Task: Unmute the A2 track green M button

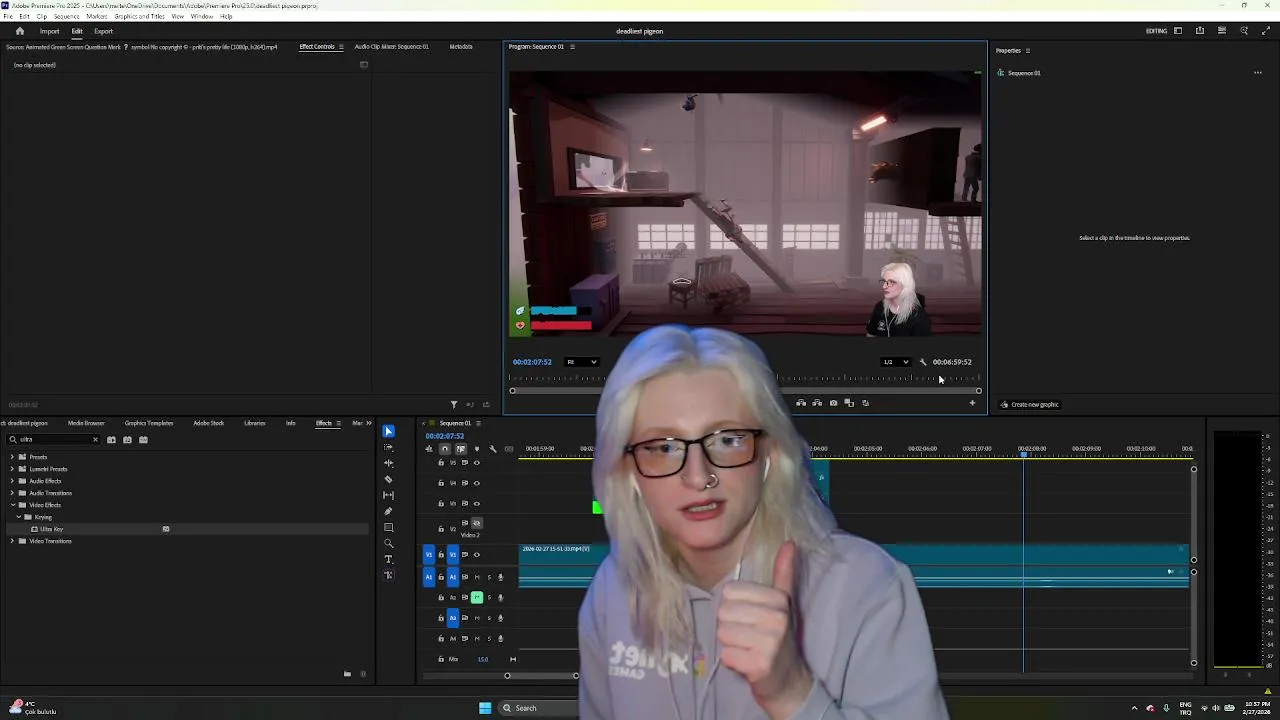Action: [x=476, y=597]
